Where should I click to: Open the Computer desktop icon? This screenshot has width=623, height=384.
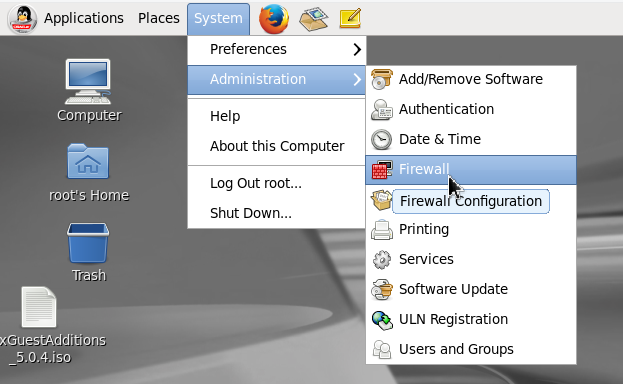[88, 82]
